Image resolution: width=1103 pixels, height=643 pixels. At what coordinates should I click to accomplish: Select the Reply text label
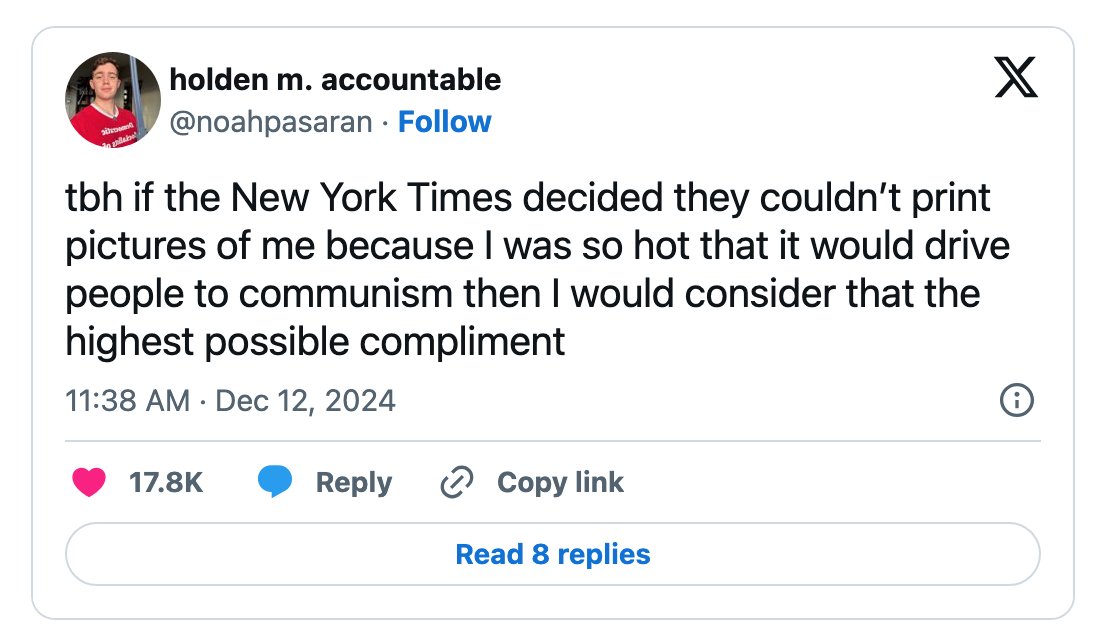coord(354,483)
